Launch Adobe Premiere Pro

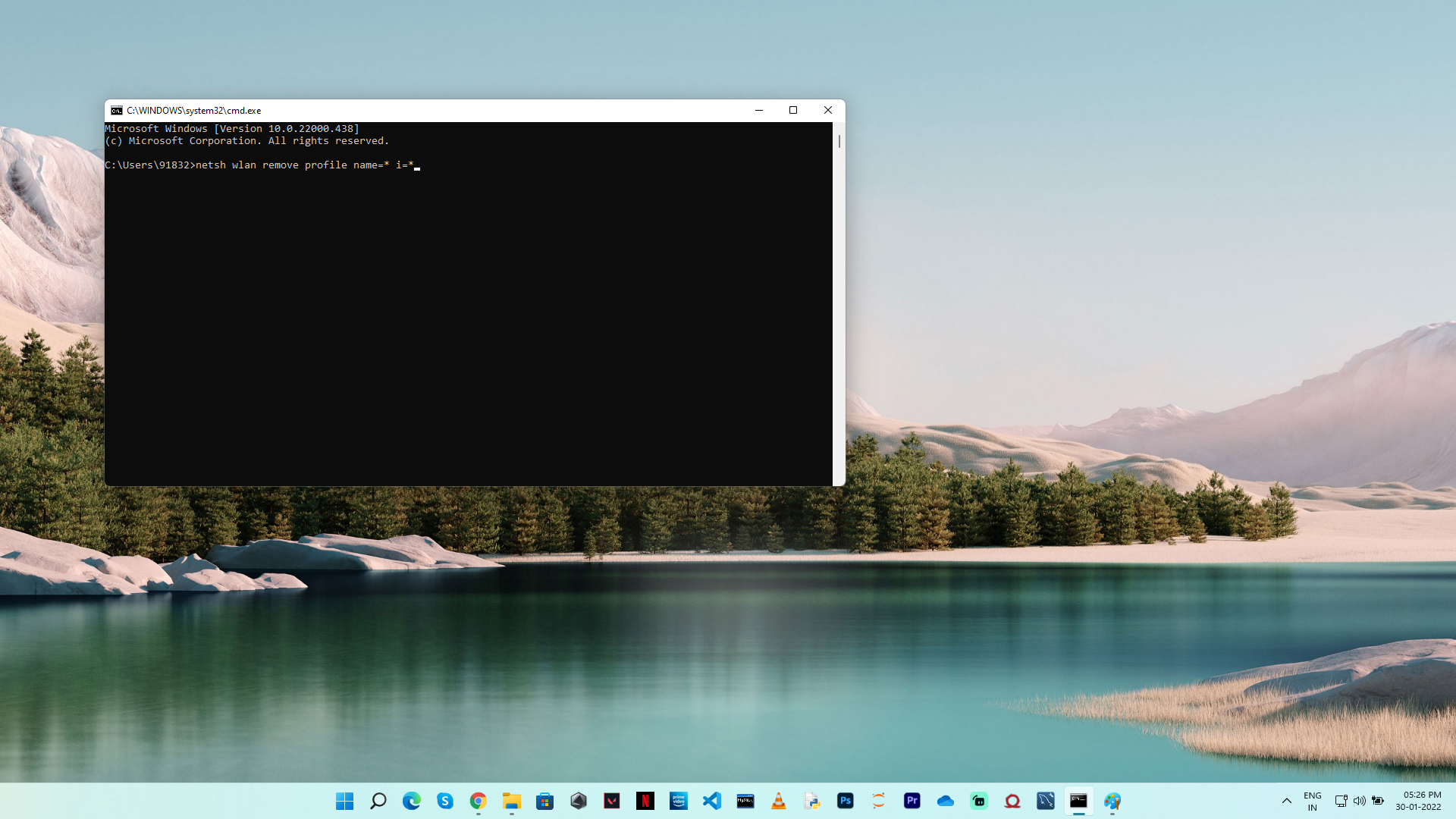point(912,801)
